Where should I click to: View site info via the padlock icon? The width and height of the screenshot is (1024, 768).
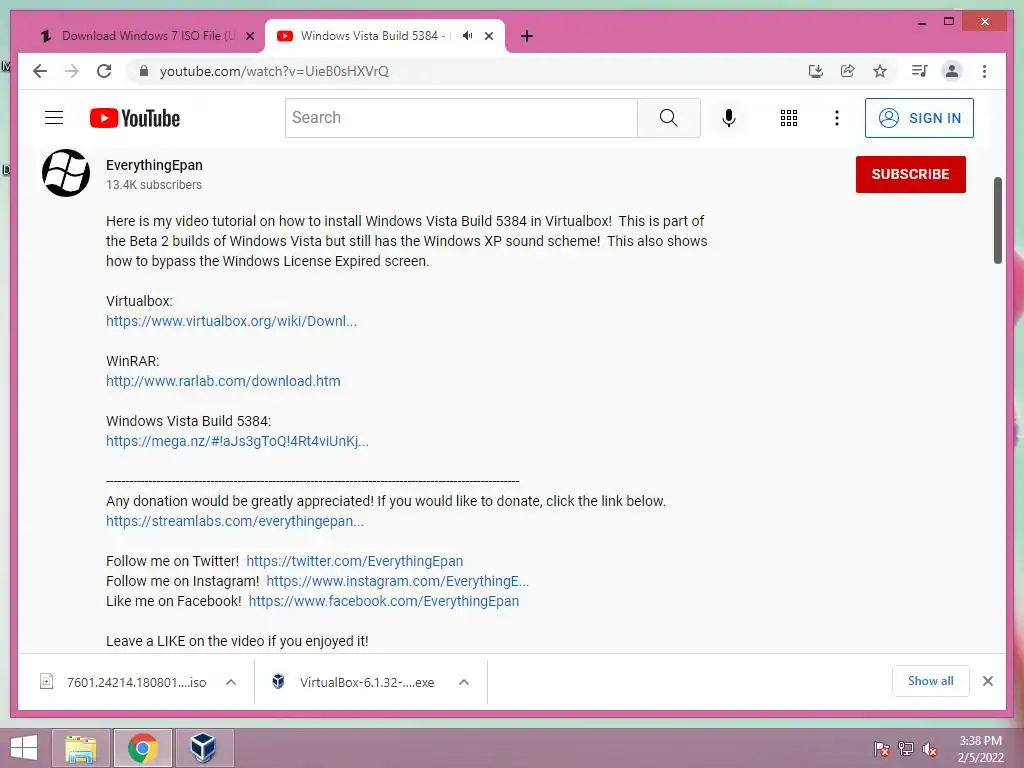144,71
